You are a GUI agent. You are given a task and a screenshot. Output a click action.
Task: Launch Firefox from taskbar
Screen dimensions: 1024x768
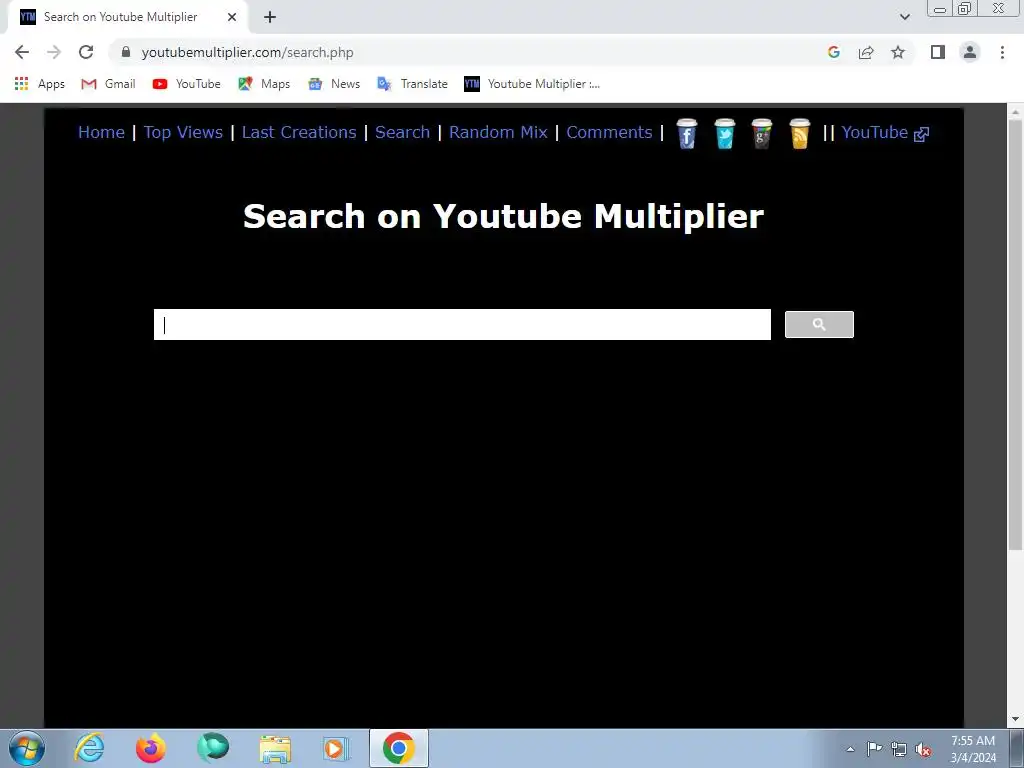click(150, 748)
